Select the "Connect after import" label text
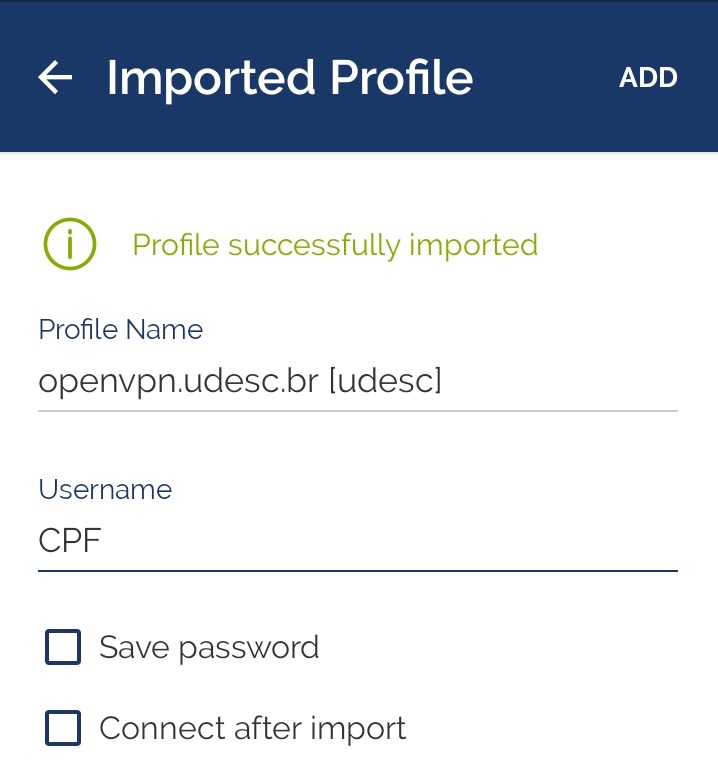718x774 pixels. (x=252, y=728)
